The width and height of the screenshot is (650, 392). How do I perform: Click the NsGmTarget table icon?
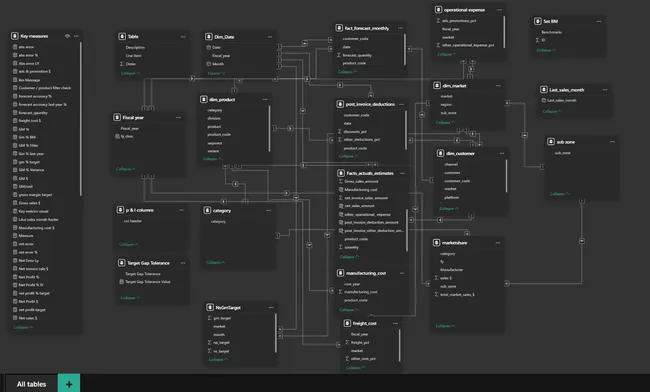pyautogui.click(x=210, y=307)
